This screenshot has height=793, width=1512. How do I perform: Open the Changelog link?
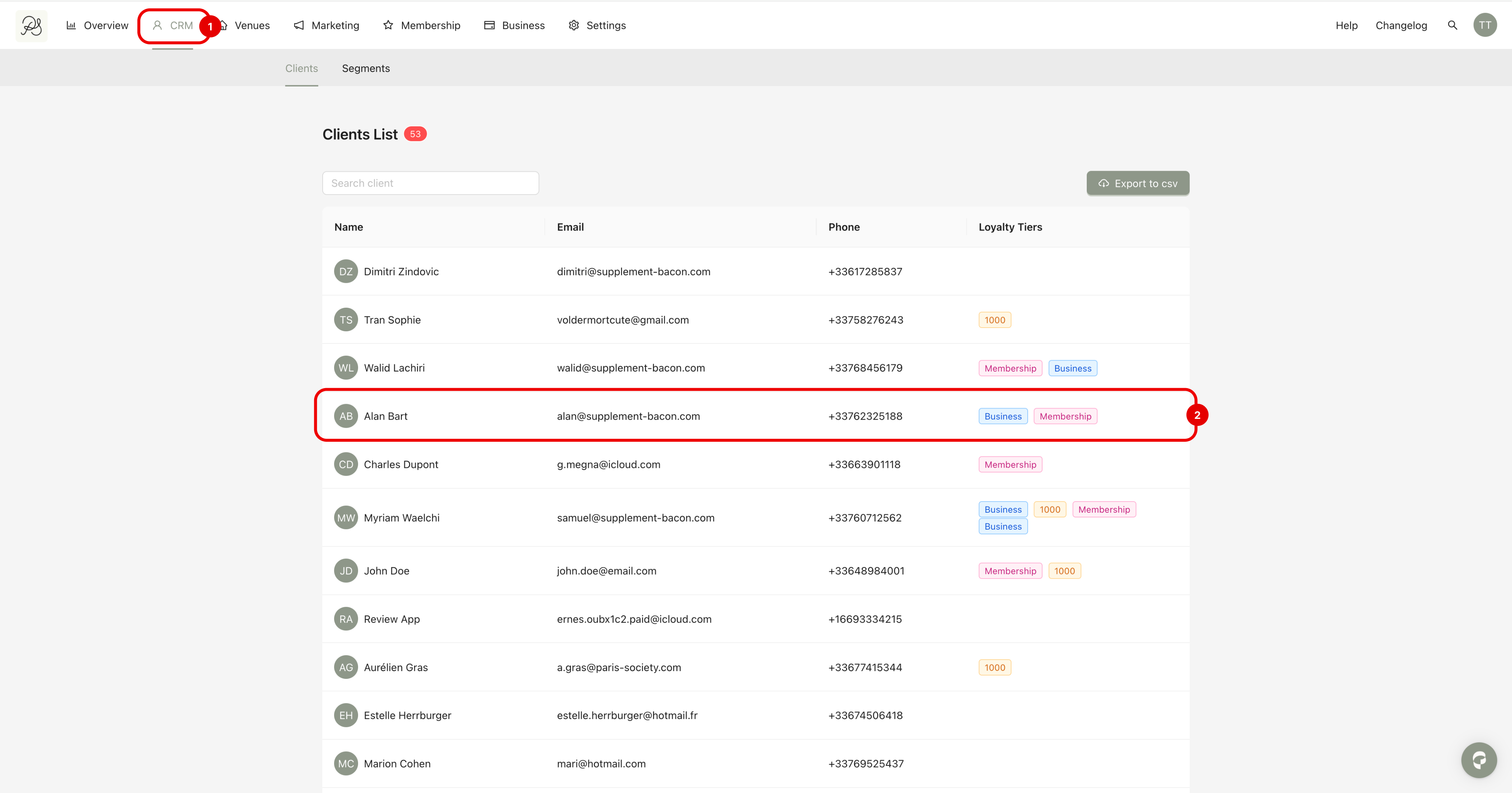click(x=1401, y=25)
